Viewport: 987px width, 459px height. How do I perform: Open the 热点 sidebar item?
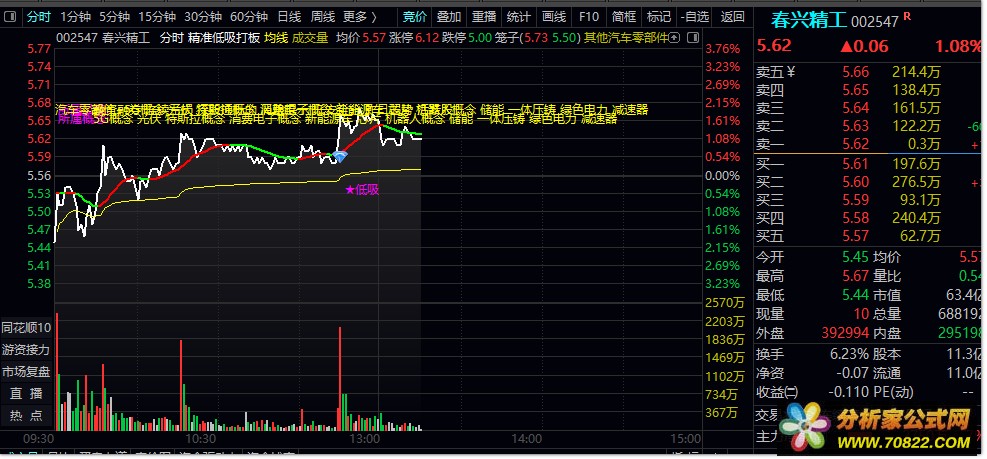click(x=26, y=416)
